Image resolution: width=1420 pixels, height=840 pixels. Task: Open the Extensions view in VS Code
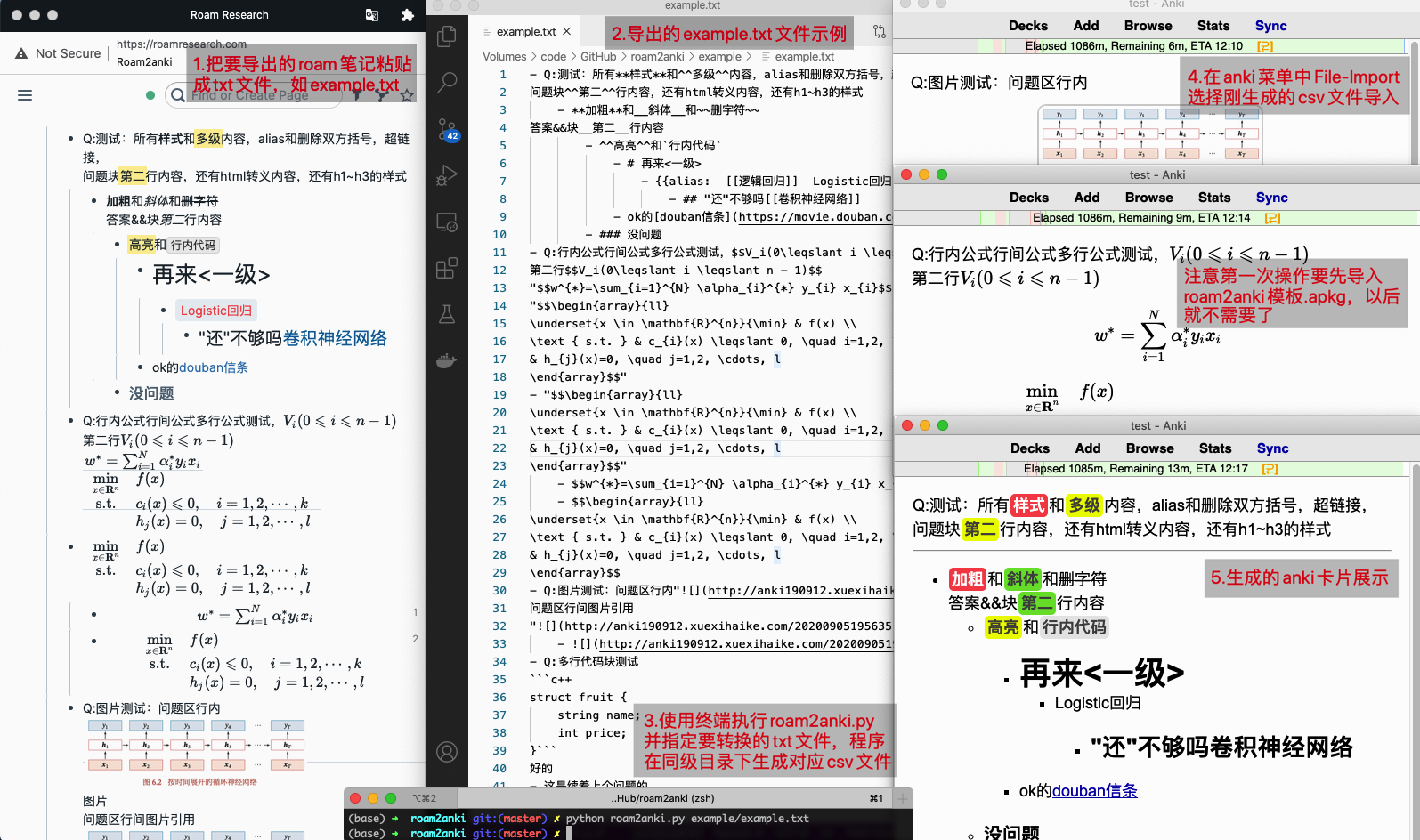click(447, 268)
